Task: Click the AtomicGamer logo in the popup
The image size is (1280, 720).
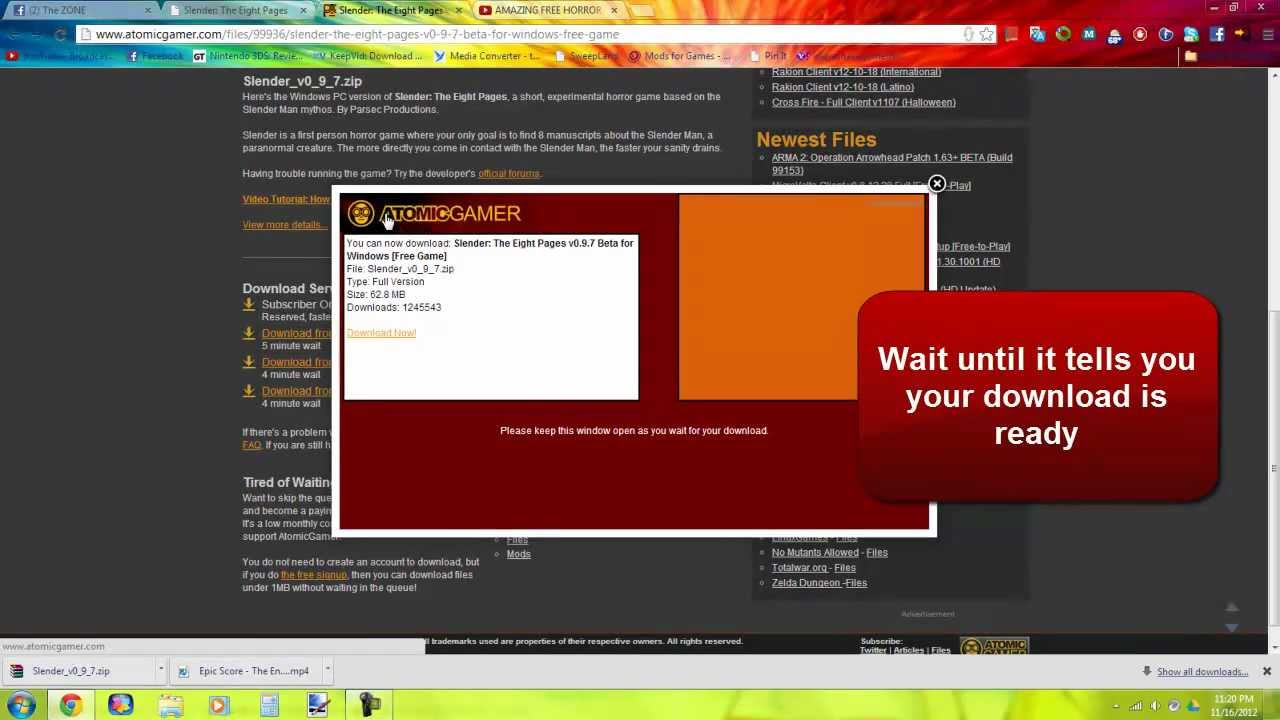Action: pyautogui.click(x=434, y=213)
